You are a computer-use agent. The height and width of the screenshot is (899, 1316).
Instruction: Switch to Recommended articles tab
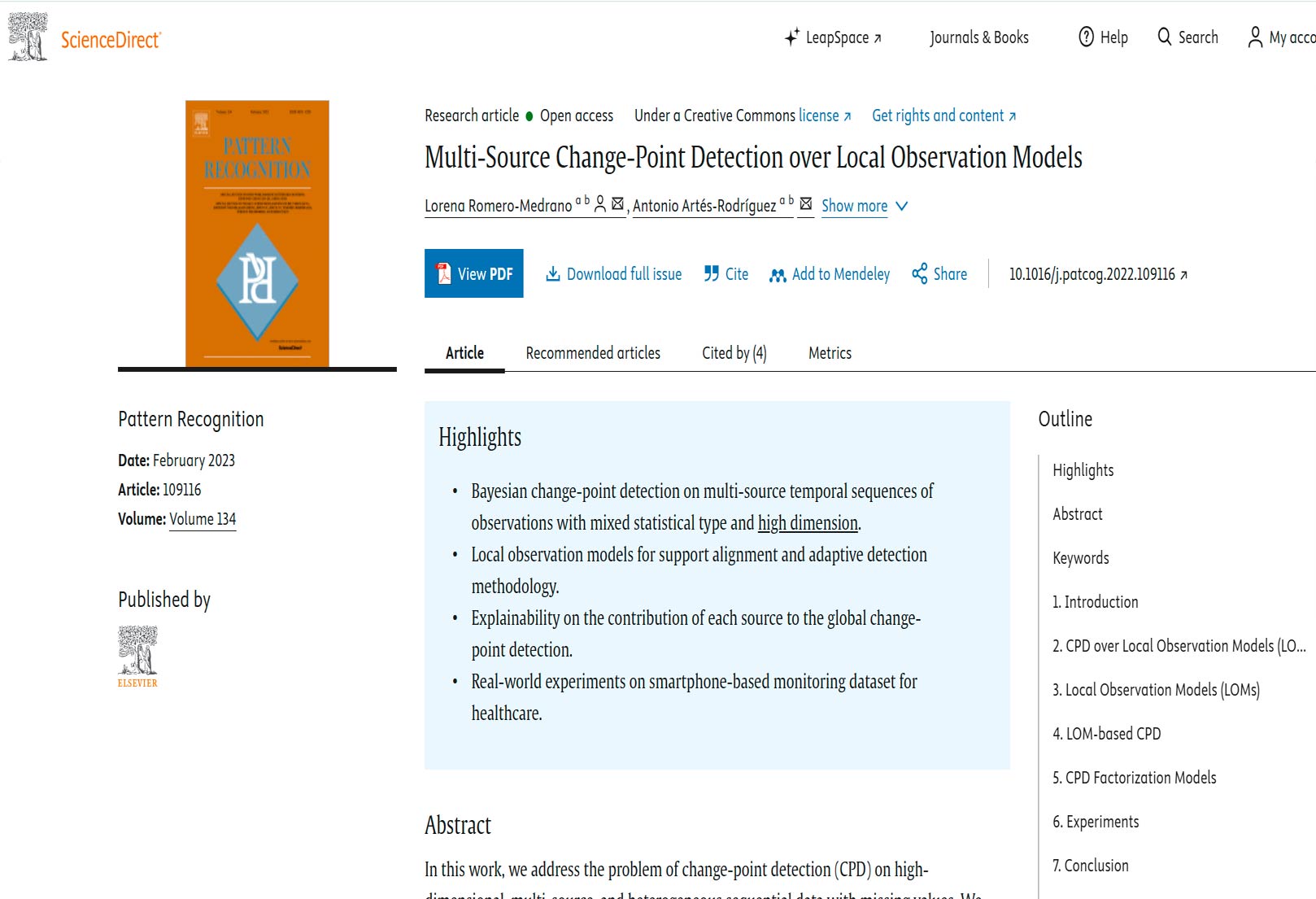coord(593,353)
